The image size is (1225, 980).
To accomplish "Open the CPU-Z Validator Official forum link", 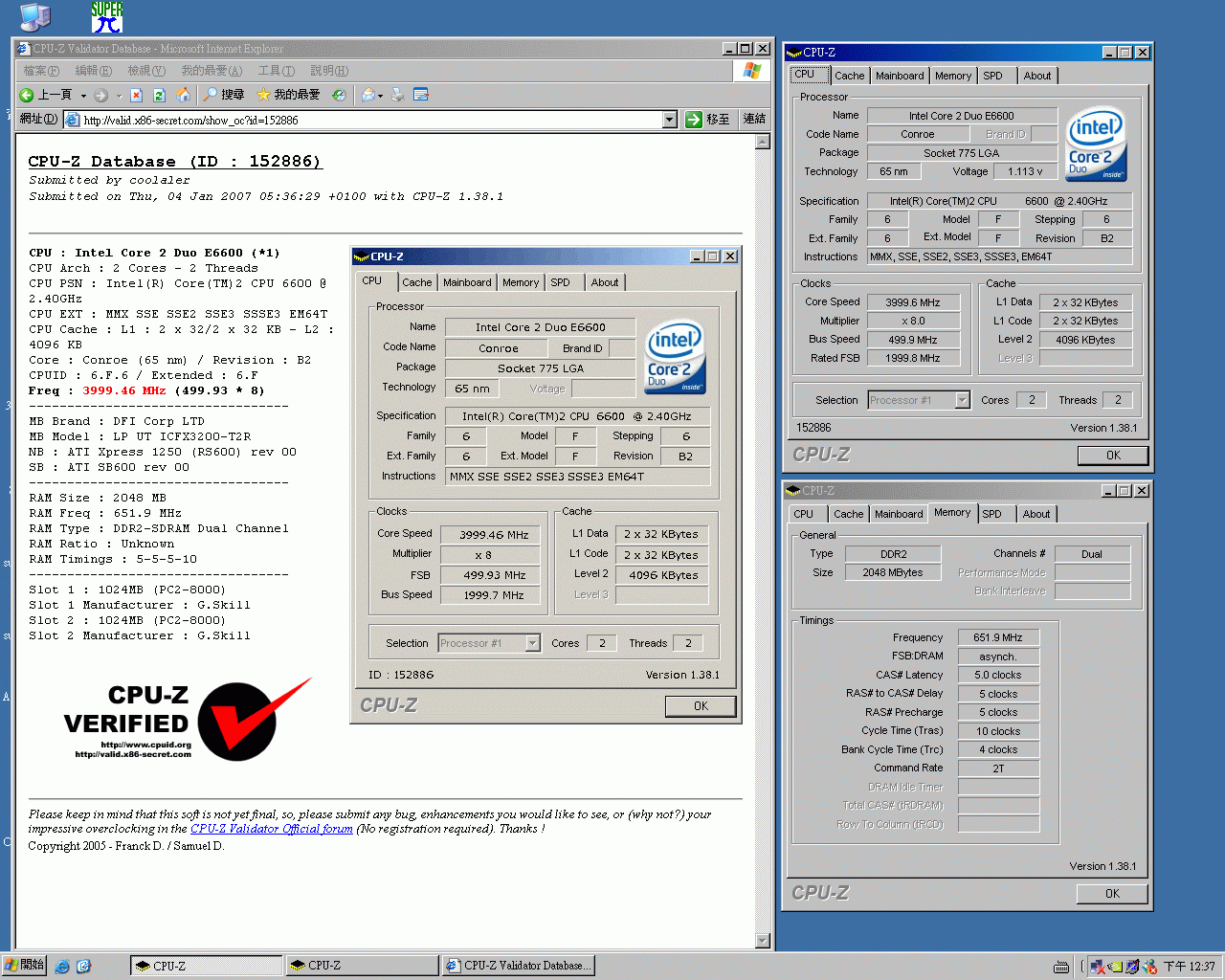I will 272,829.
